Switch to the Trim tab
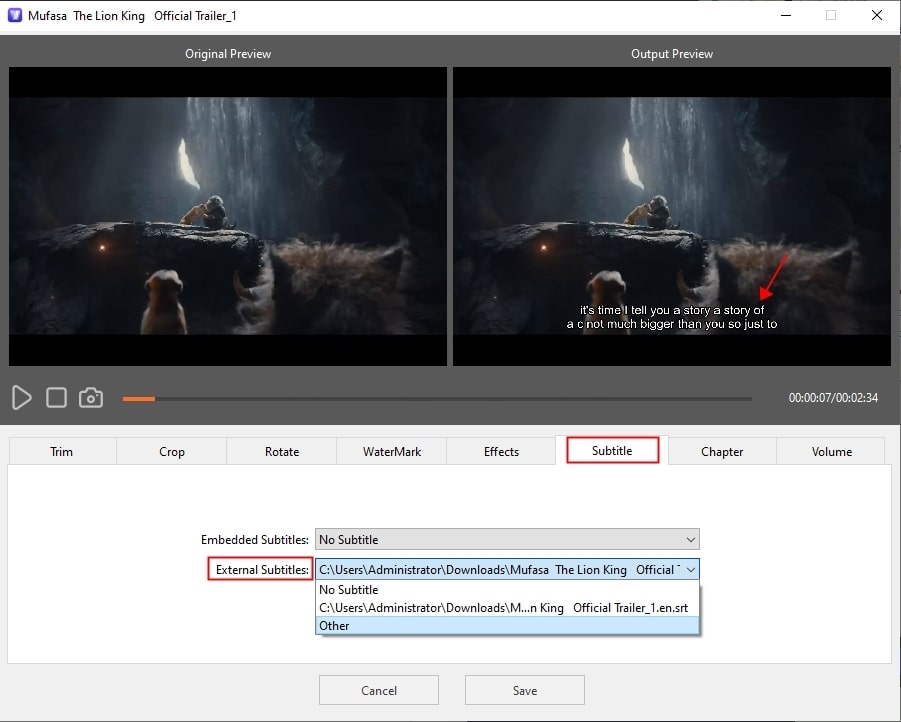Screen dimensions: 901x722 click(61, 451)
